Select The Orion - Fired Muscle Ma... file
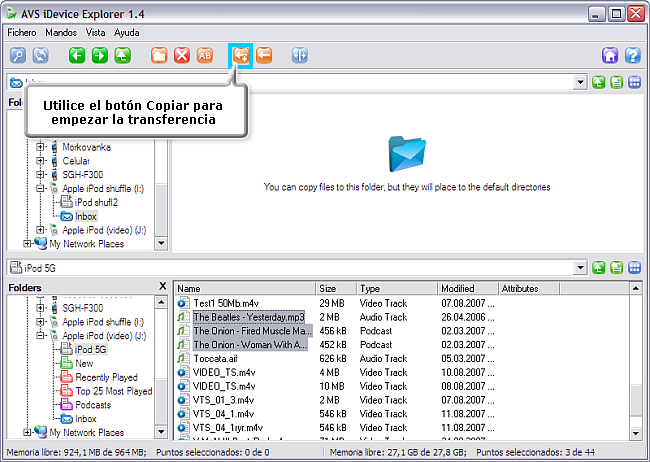Screen dimensions: 650x462 pyautogui.click(x=252, y=331)
